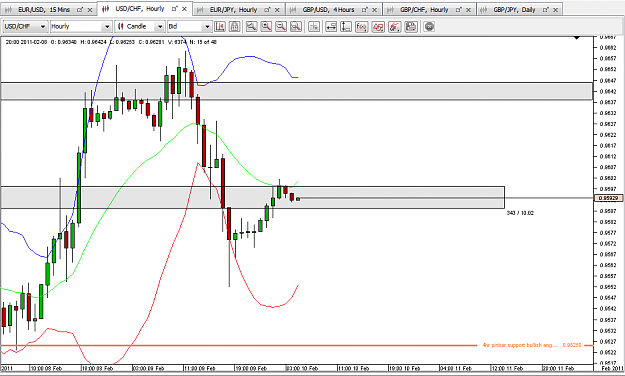The height and width of the screenshot is (376, 625).
Task: Enable the crosshair cursor tool
Action: (314, 27)
